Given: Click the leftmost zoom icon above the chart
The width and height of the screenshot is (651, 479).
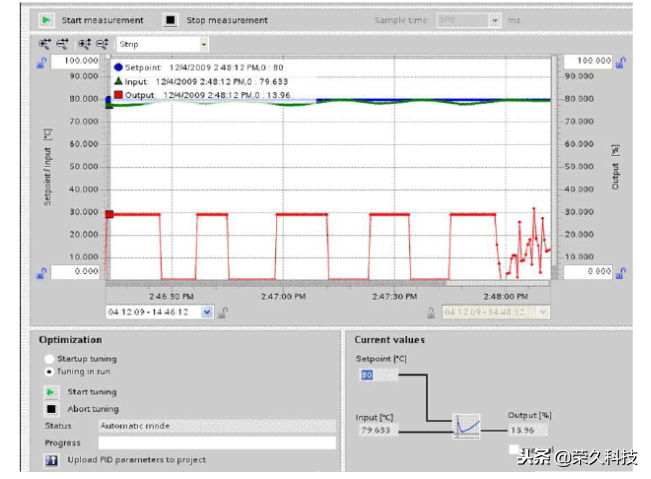Looking at the screenshot, I should pos(44,44).
